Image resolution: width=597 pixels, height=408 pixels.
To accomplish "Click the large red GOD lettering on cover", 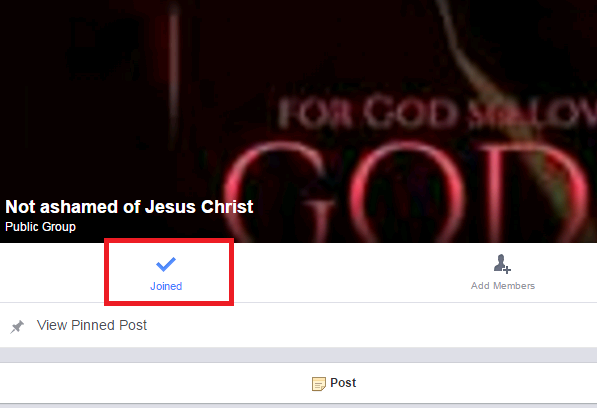I will (407, 190).
